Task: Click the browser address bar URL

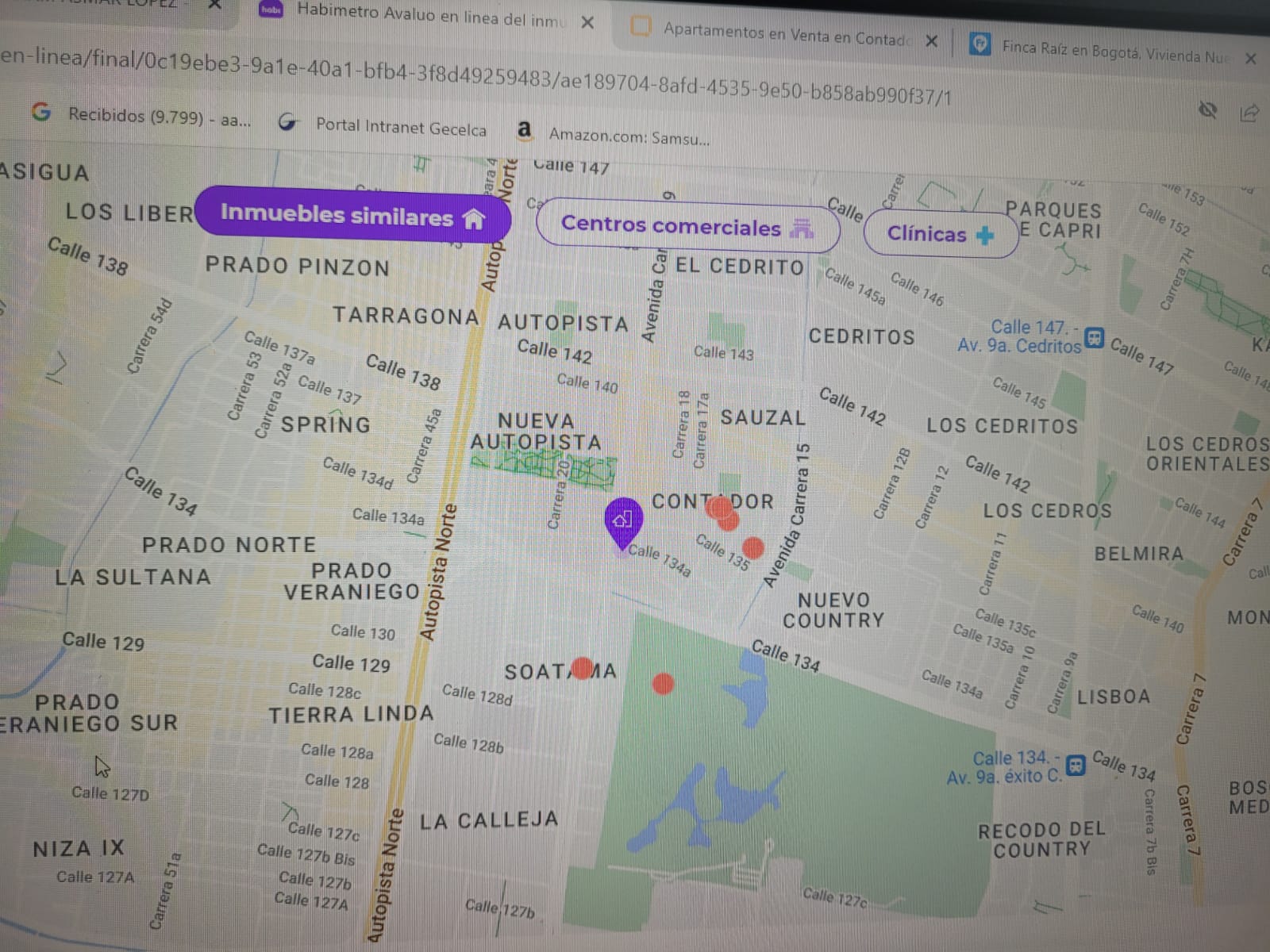Action: (x=476, y=76)
